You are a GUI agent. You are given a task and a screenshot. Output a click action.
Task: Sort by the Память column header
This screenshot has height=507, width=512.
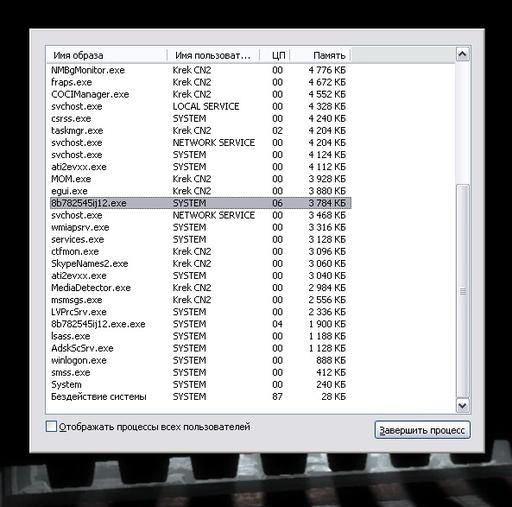(321, 55)
